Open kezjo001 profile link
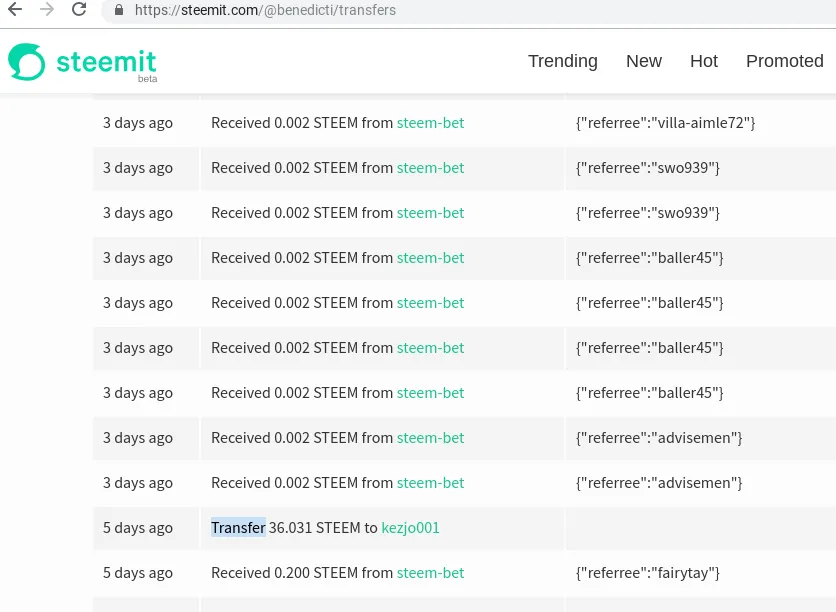The image size is (836, 612). pos(410,528)
